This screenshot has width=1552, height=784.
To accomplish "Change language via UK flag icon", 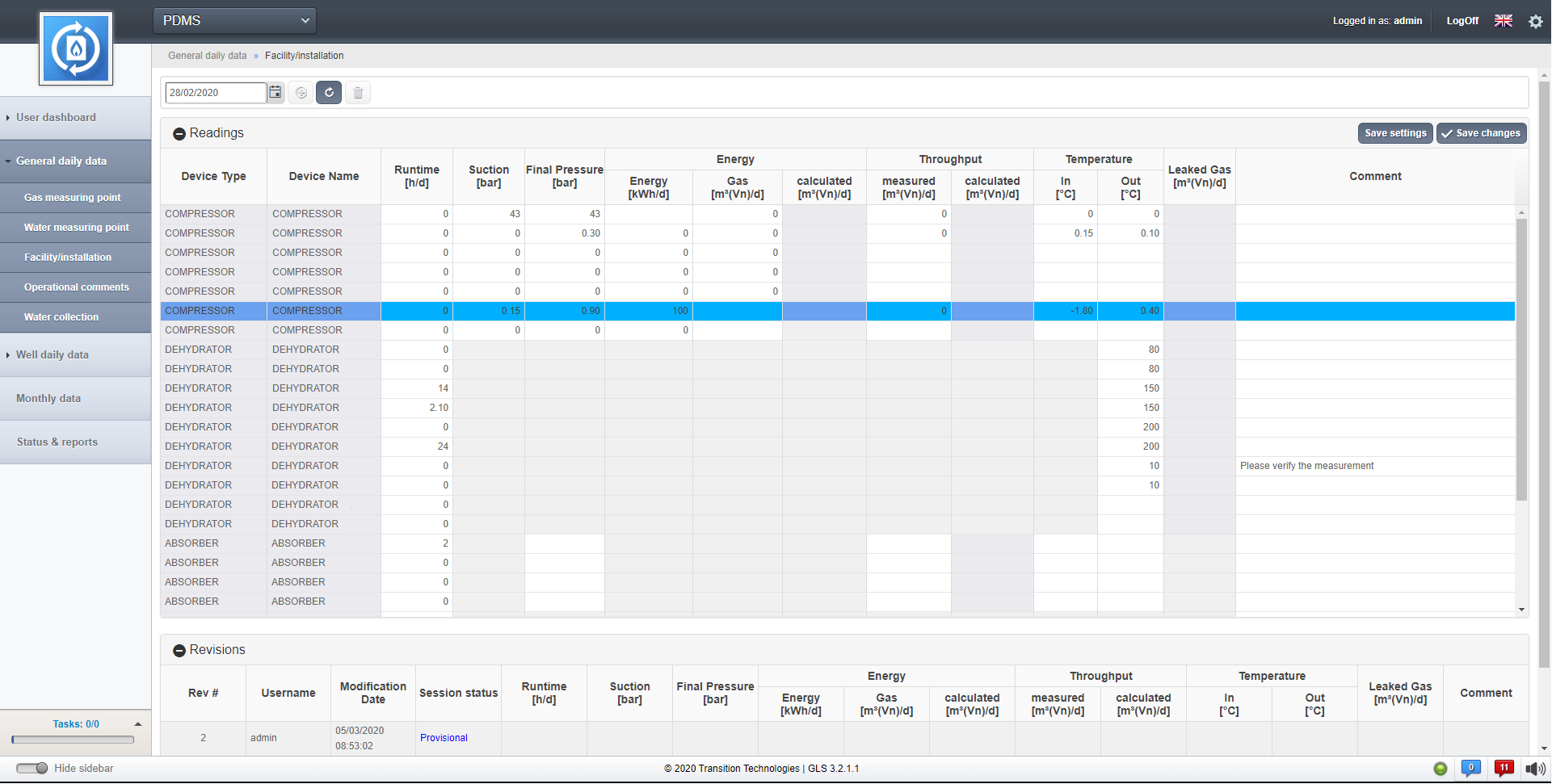I will (x=1503, y=21).
